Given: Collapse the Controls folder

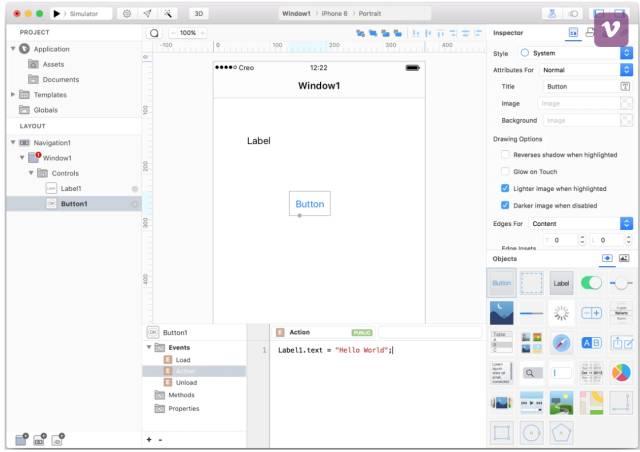Looking at the screenshot, I should [x=31, y=173].
